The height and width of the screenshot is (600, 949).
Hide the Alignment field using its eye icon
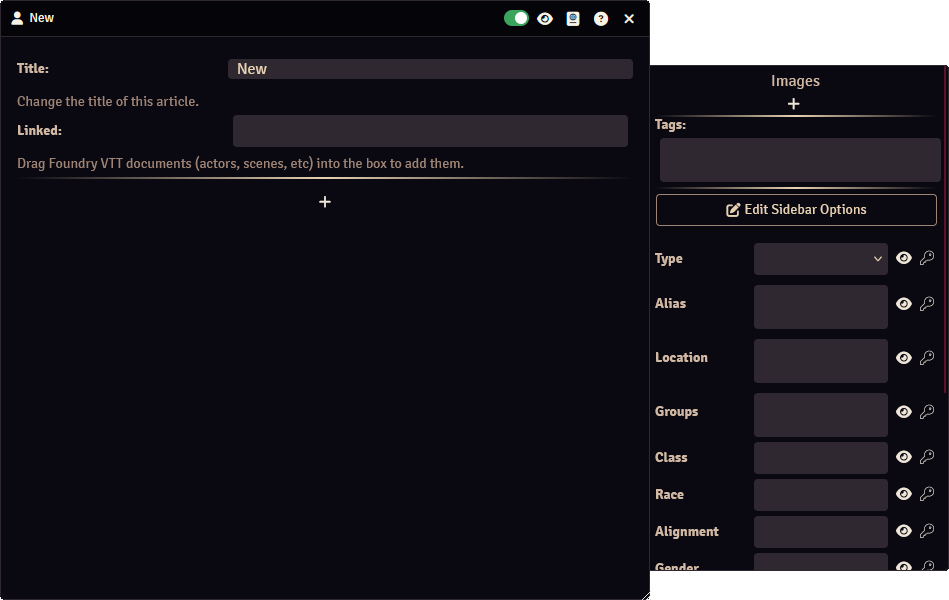(904, 531)
